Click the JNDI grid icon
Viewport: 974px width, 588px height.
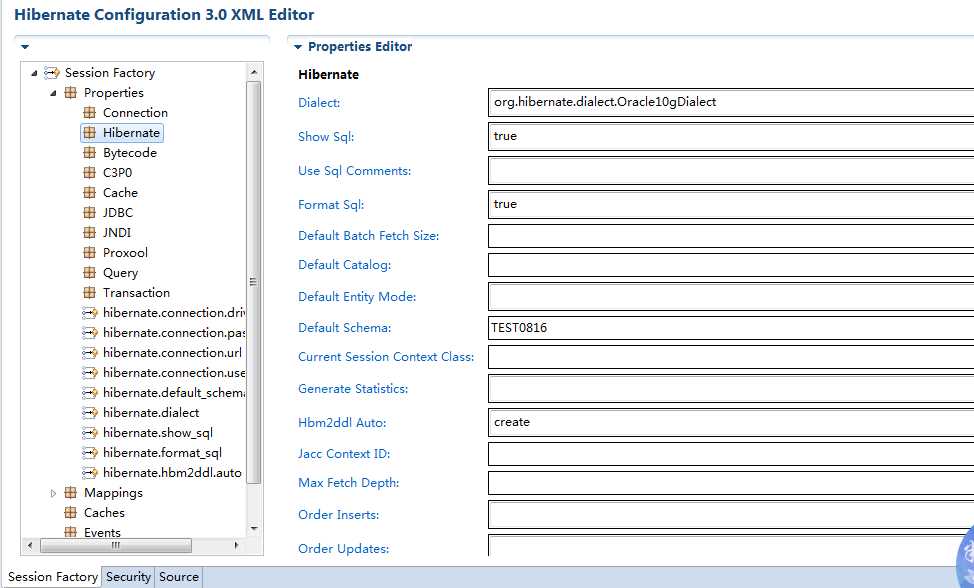tap(89, 232)
